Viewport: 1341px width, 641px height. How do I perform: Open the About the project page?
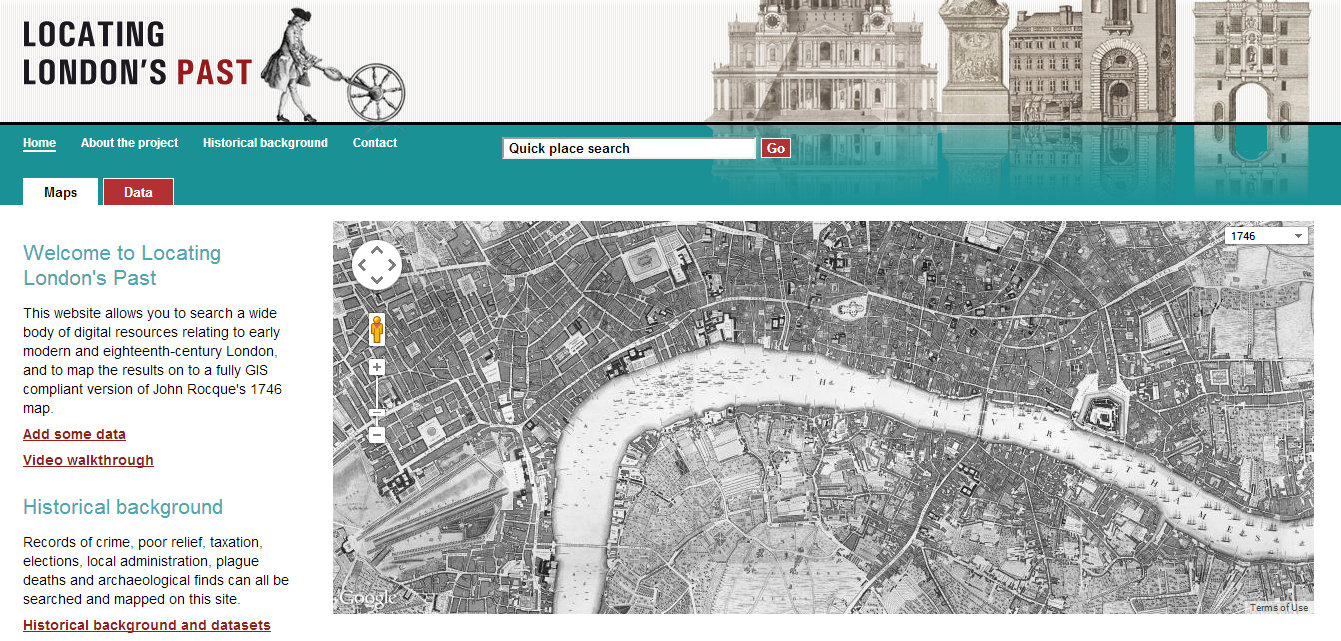point(129,143)
